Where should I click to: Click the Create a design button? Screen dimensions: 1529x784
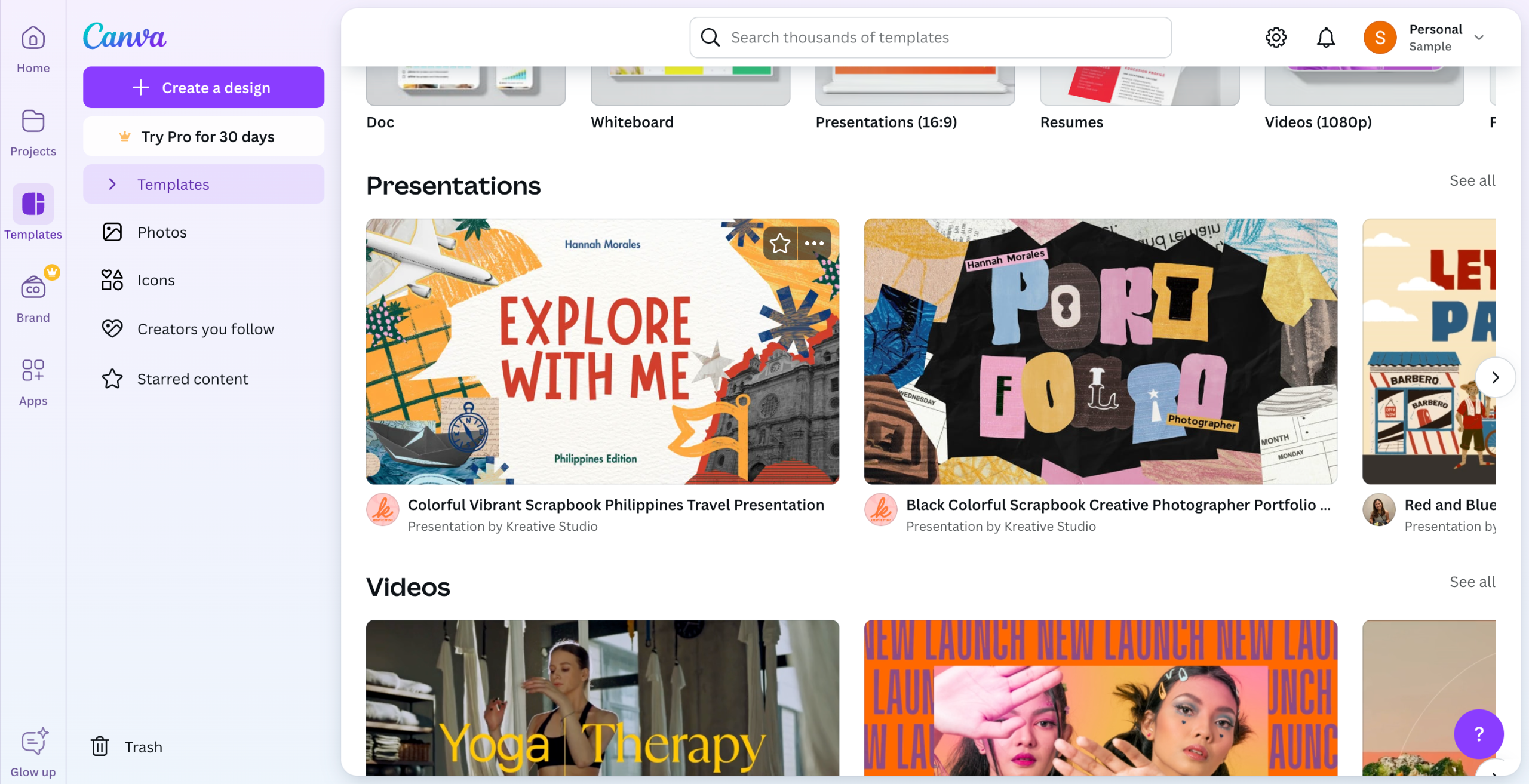(204, 87)
